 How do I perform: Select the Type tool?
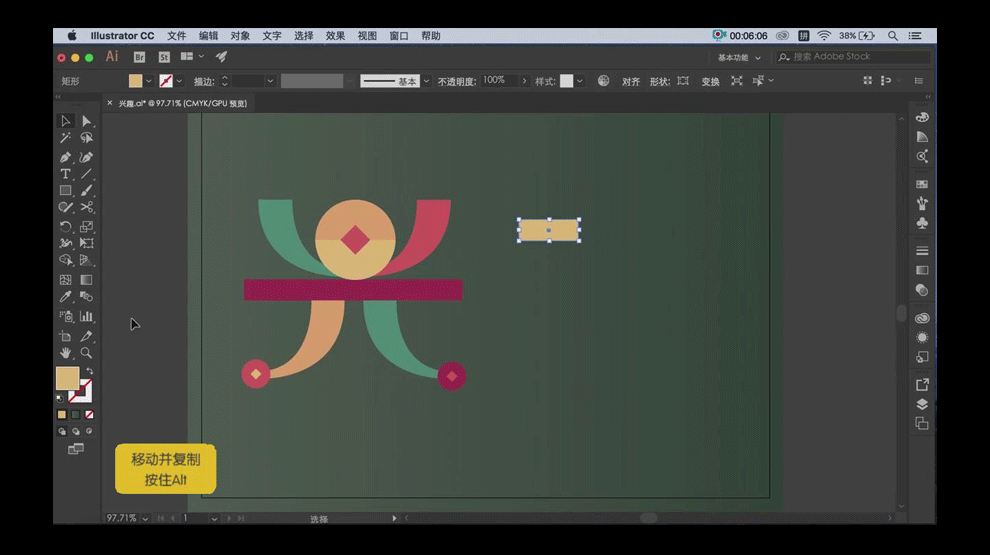pyautogui.click(x=65, y=174)
